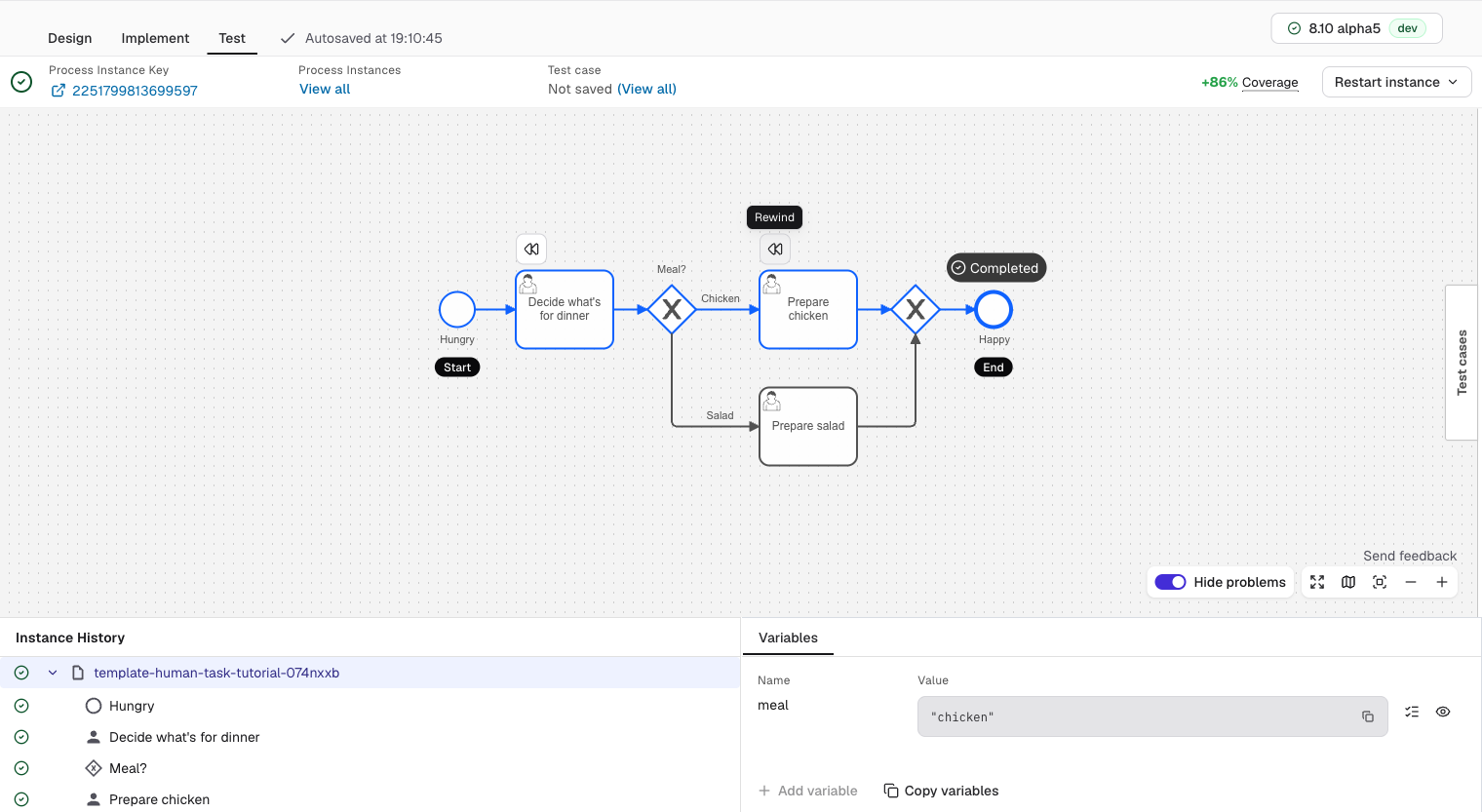This screenshot has width=1482, height=812.
Task: Collapse template-human-task-tutorial tree chevron
Action: pyautogui.click(x=53, y=673)
